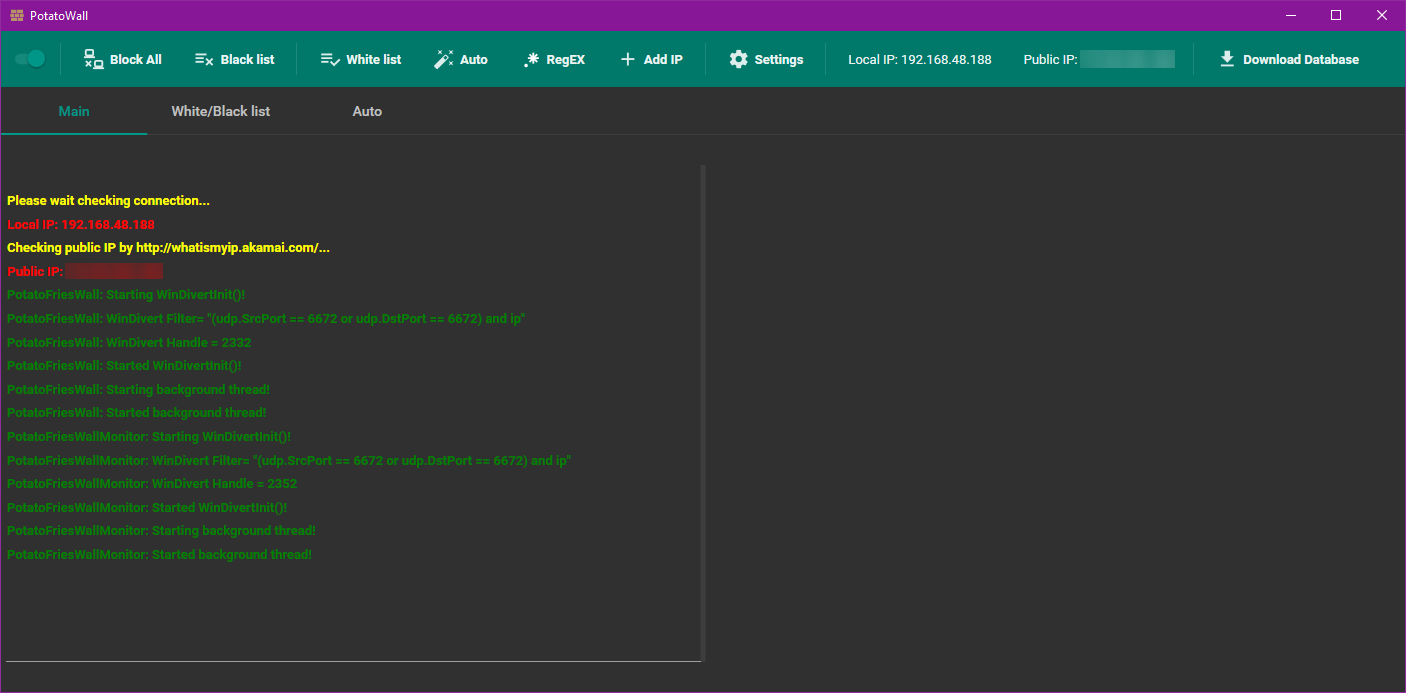The width and height of the screenshot is (1406, 693).
Task: Click 'PotatoFriesWall: Starting background thread!' log line
Action: click(138, 389)
